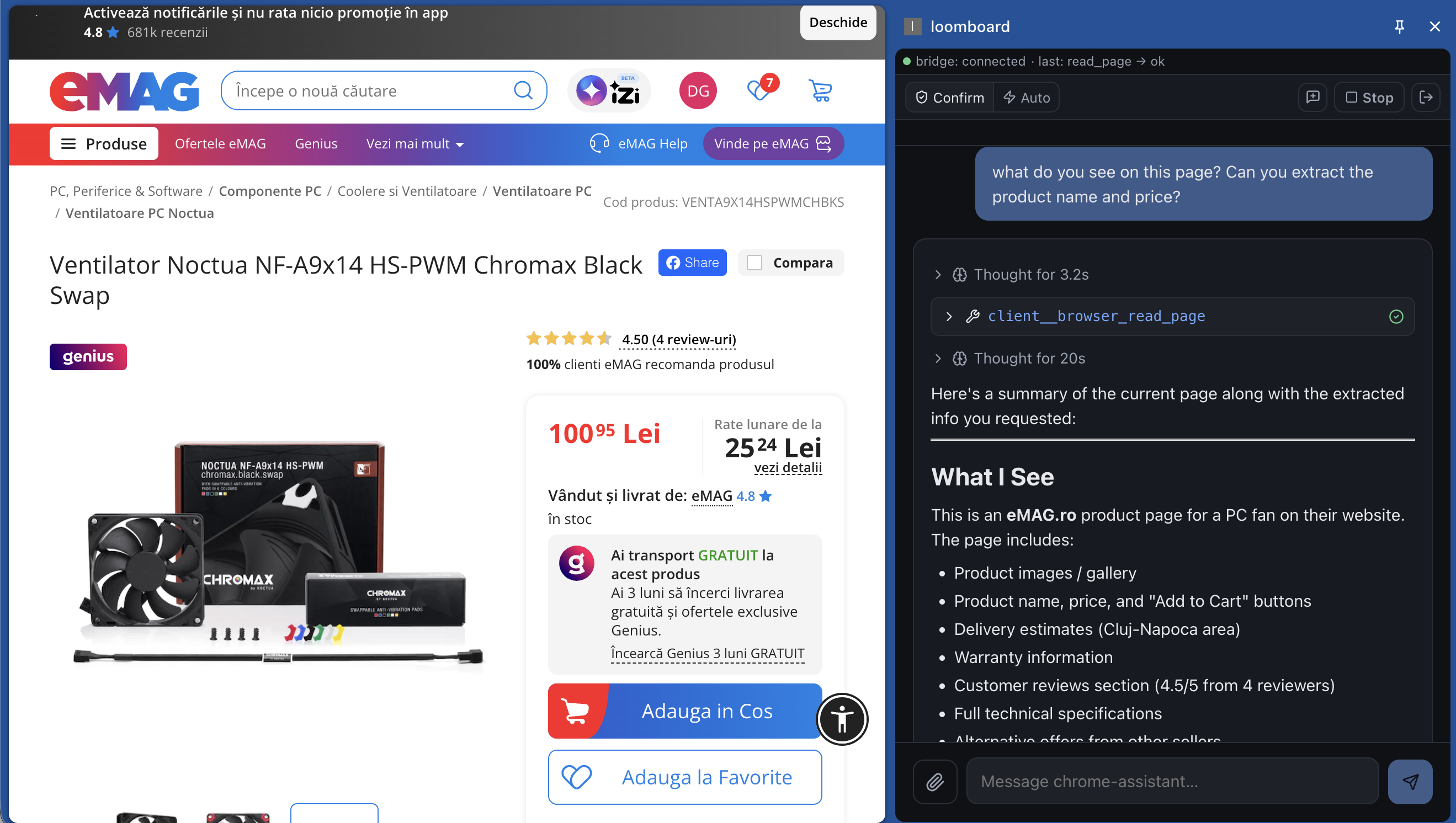Close the loomboard panel
This screenshot has height=823, width=1456.
1434,26
